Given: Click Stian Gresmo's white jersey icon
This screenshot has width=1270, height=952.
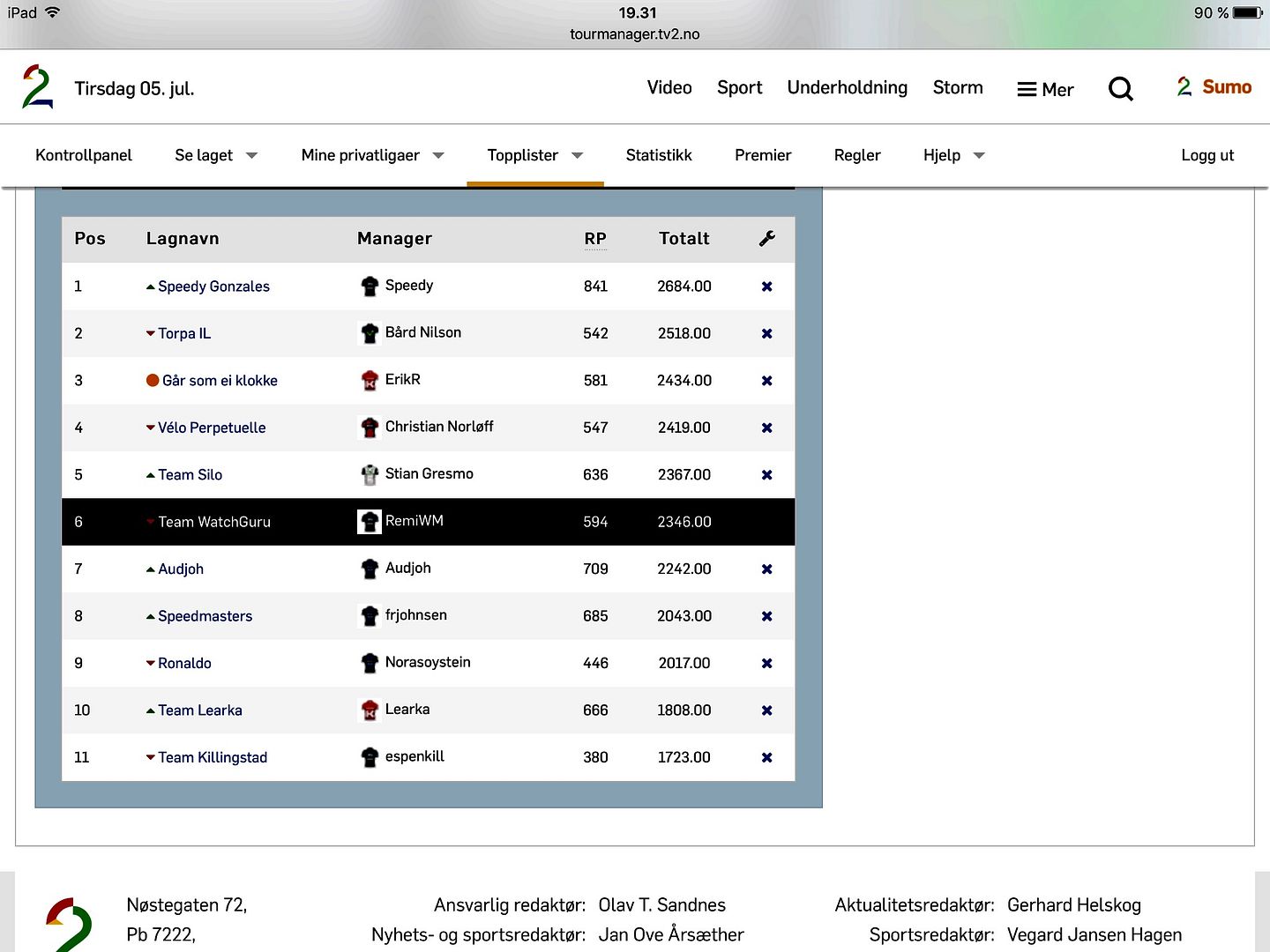Looking at the screenshot, I should [x=370, y=475].
